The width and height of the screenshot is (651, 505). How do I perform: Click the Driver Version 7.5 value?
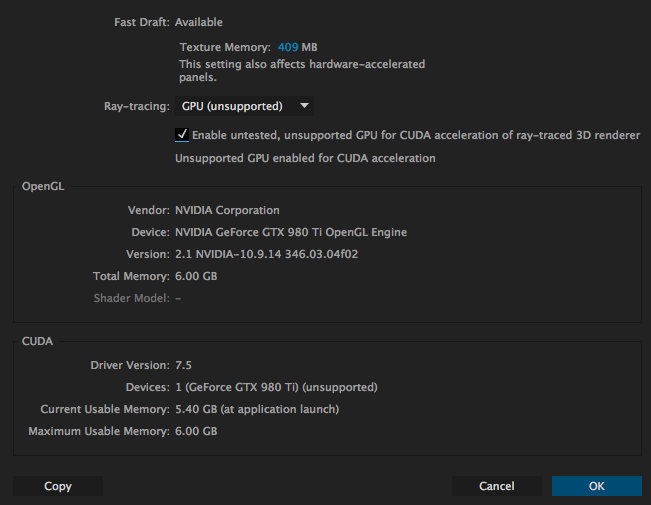point(183,366)
